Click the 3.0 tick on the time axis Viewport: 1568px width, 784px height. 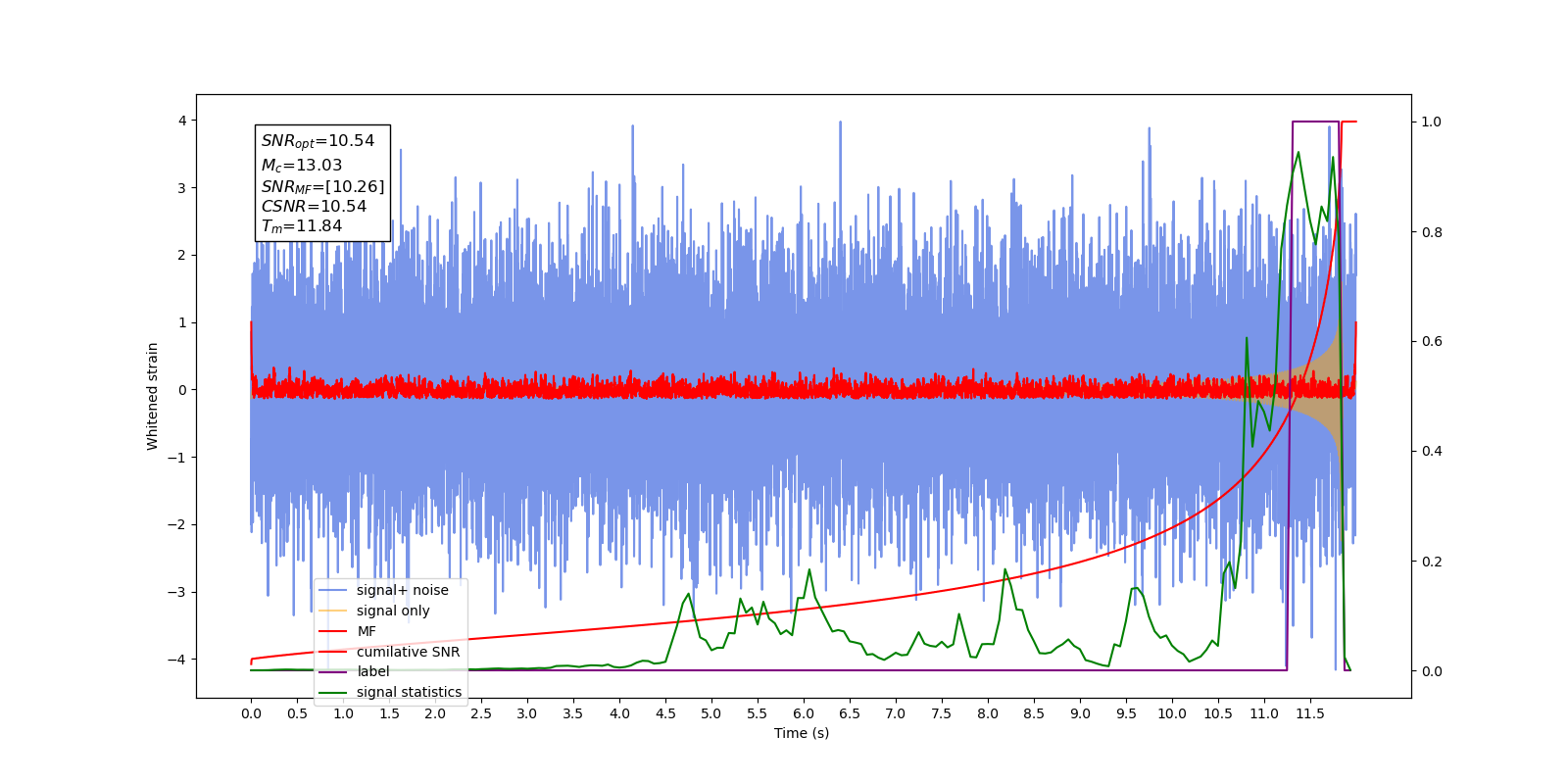[527, 713]
